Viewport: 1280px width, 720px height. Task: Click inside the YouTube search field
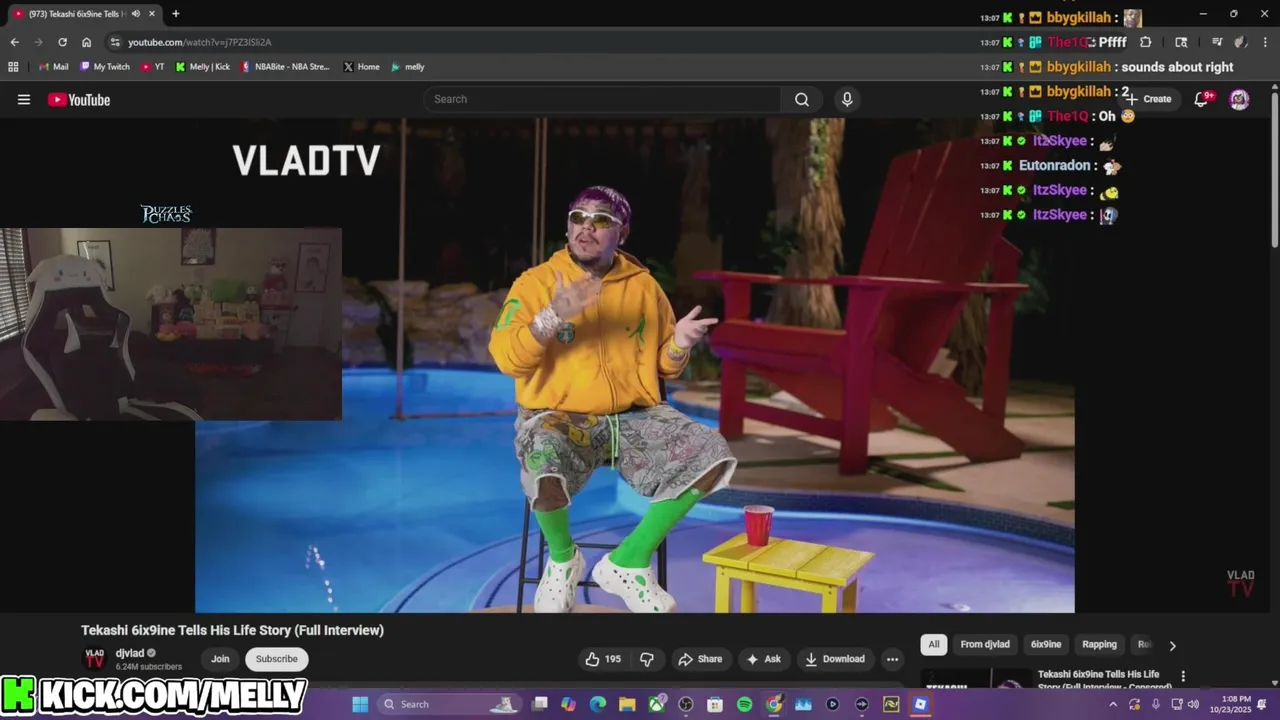tap(603, 99)
